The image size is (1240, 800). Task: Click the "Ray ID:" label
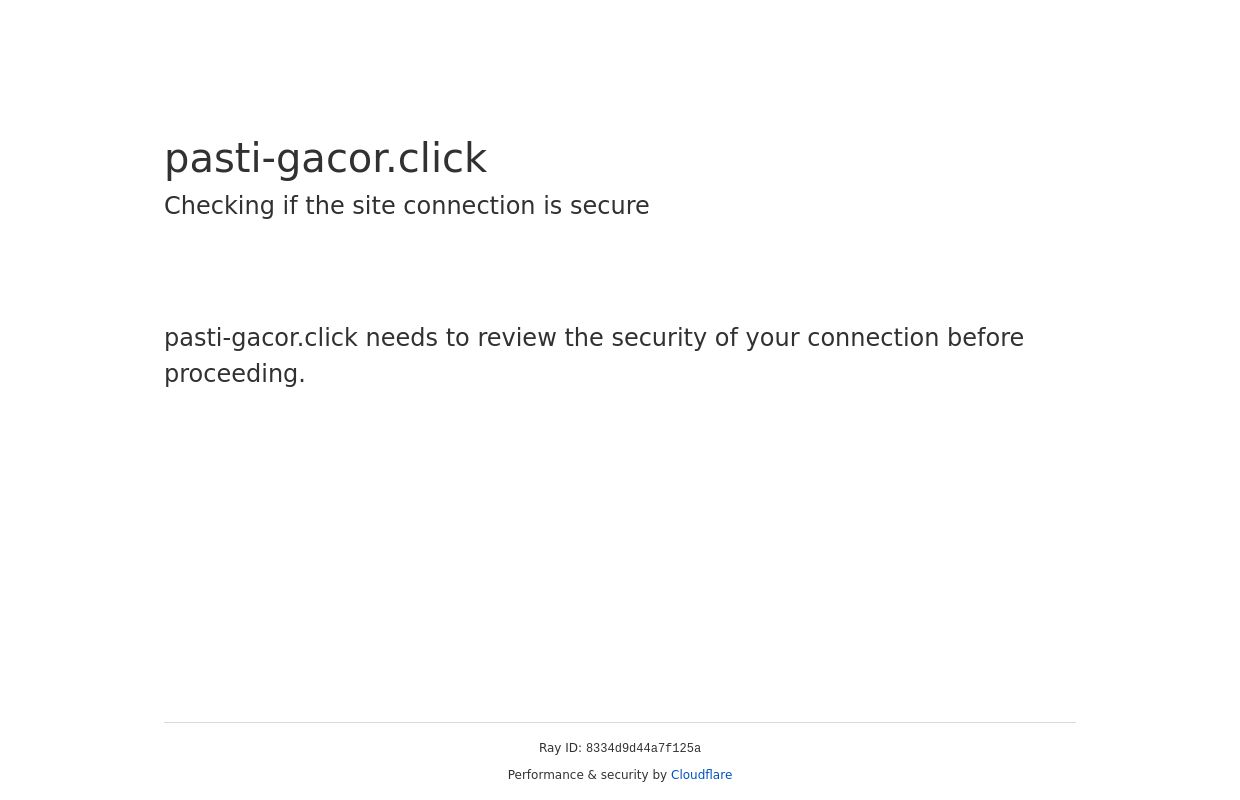[x=560, y=748]
